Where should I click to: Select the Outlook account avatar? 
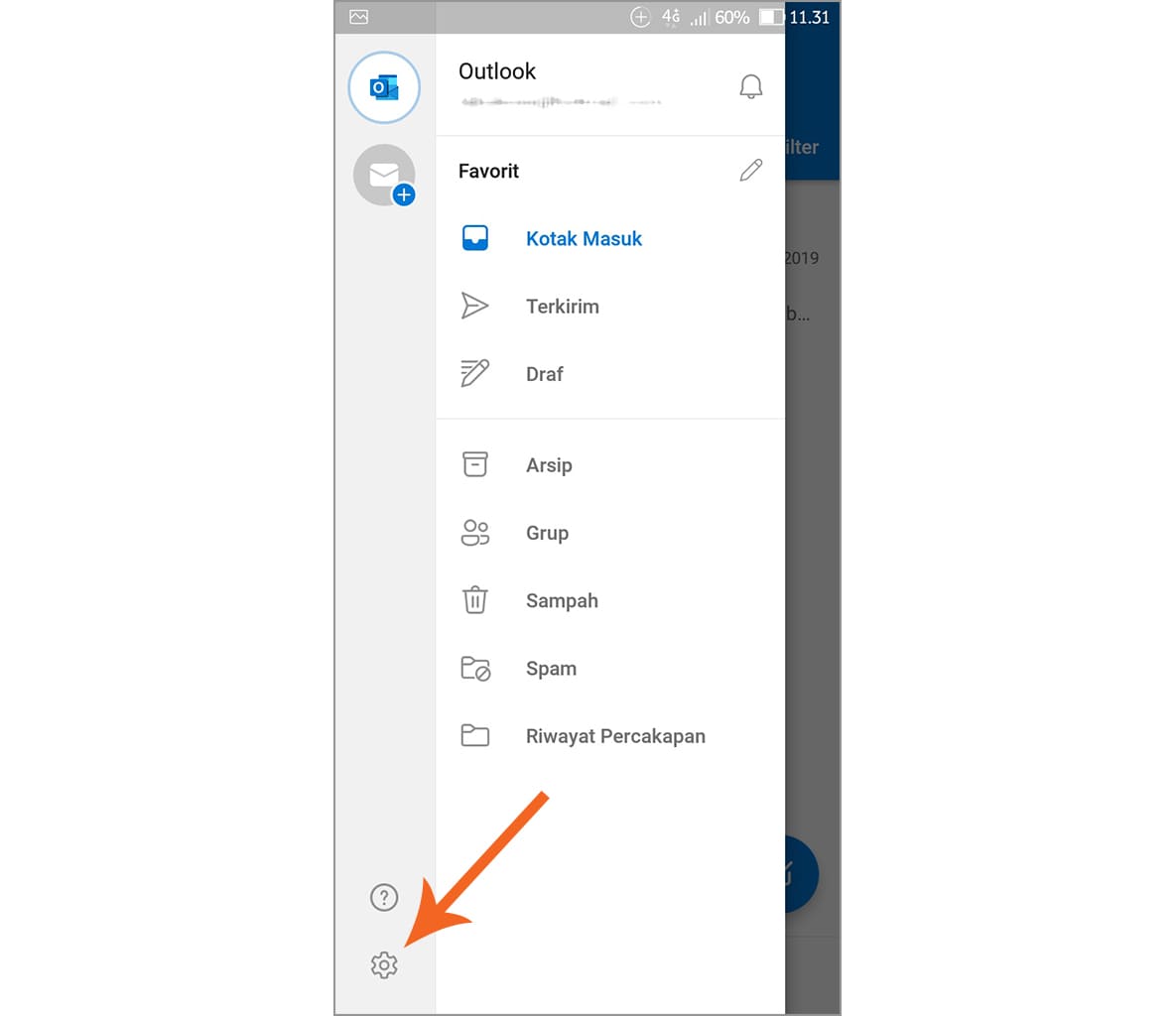point(384,87)
